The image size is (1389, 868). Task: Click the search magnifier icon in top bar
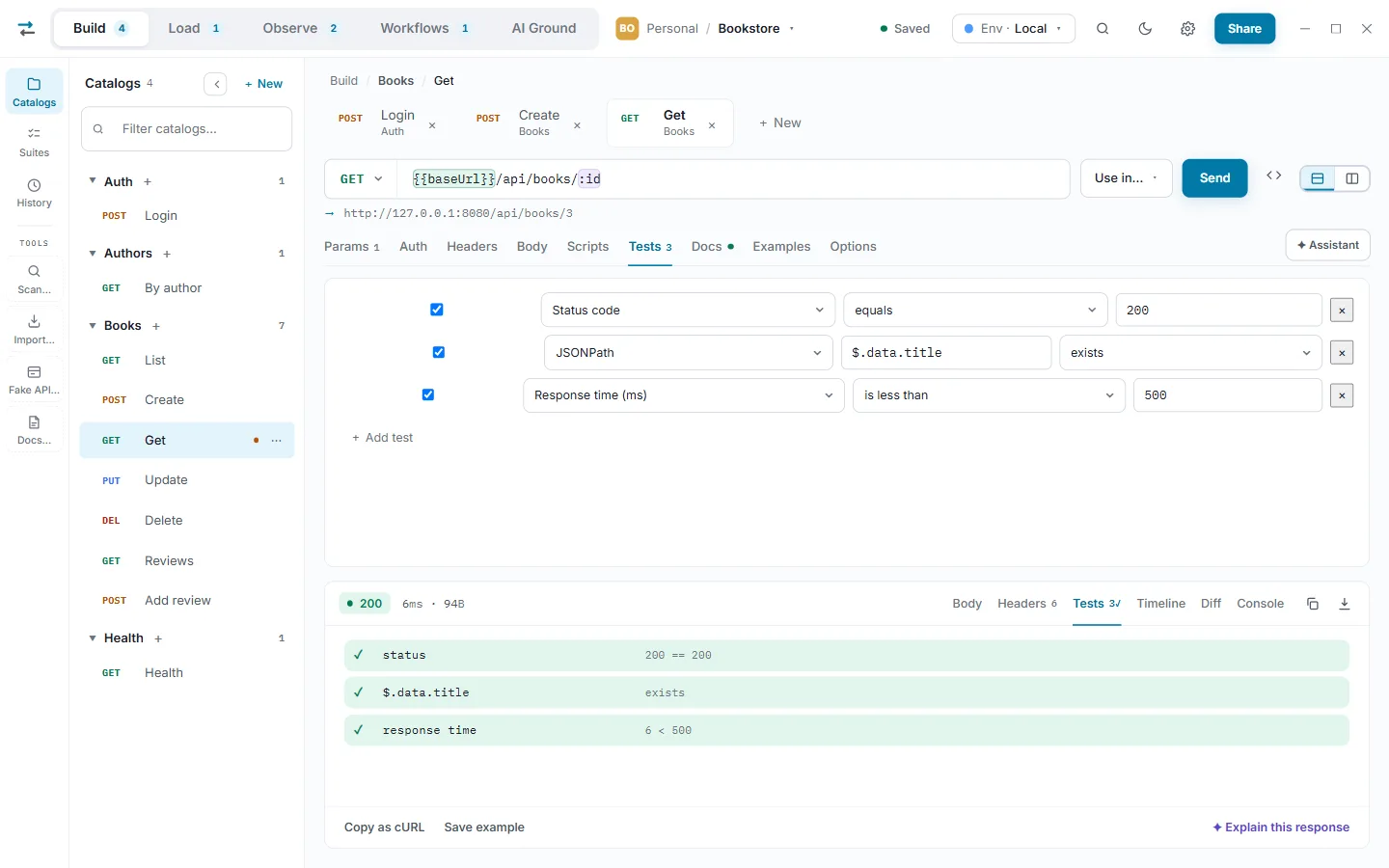pos(1103,29)
